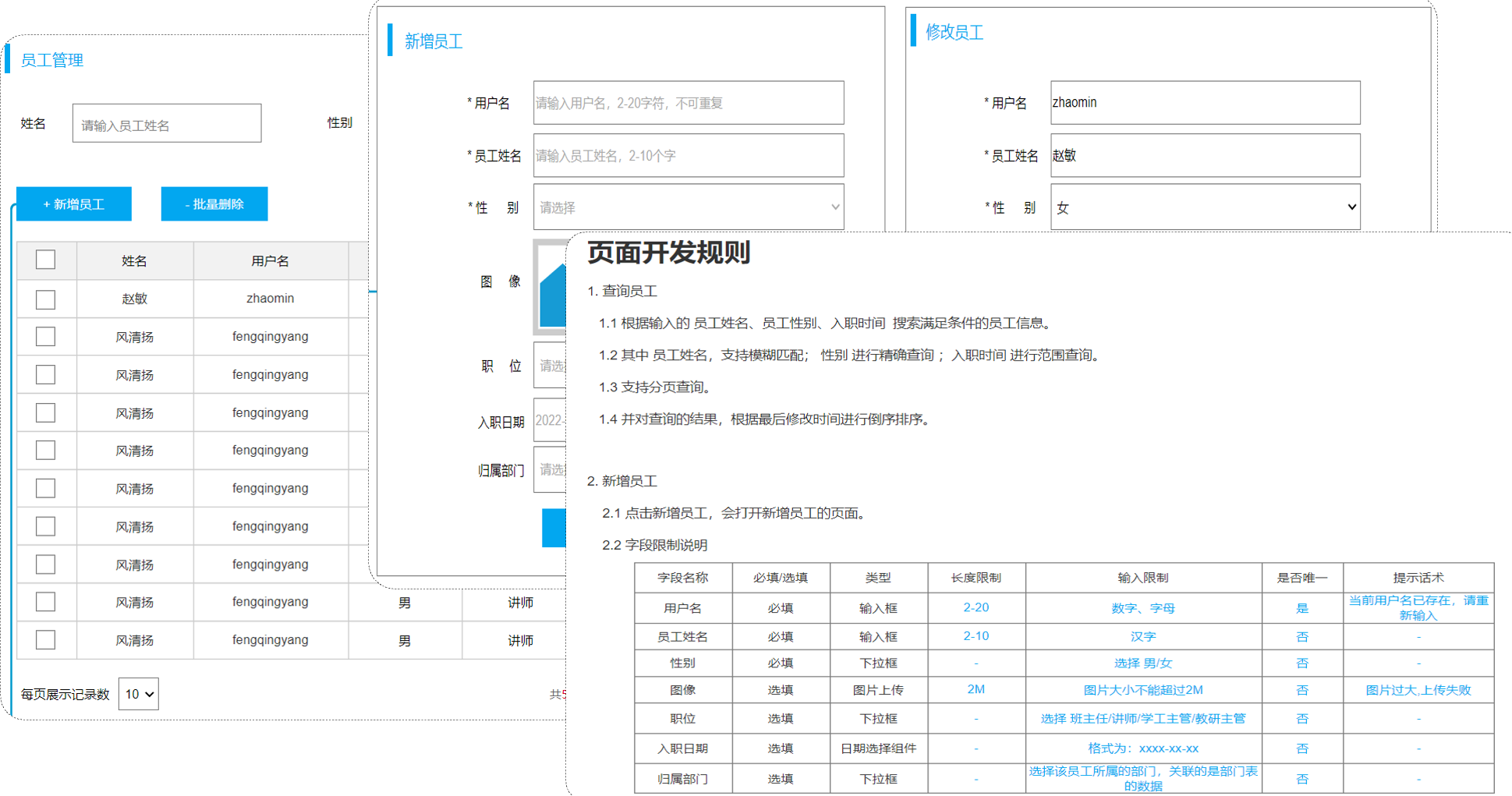
Task: Open the 归属部门 dropdown in 新增员工 form
Action: pyautogui.click(x=551, y=469)
